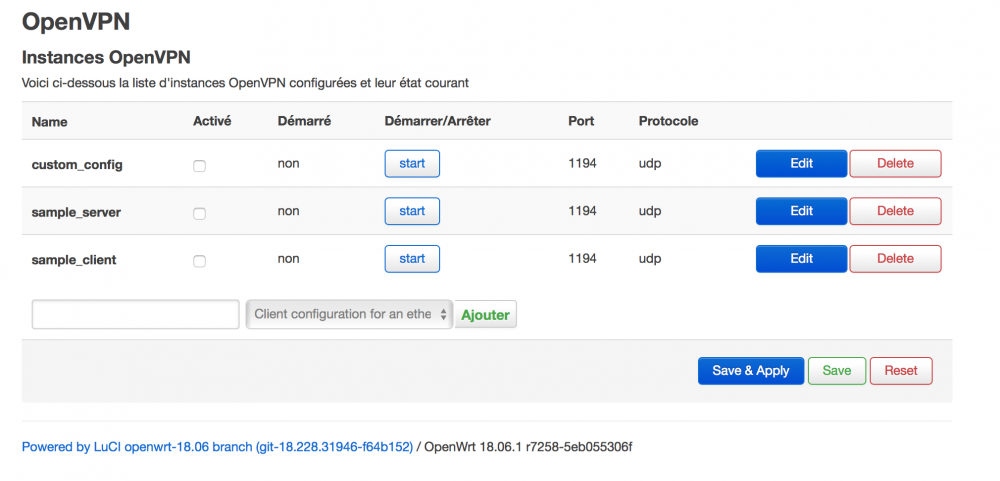This screenshot has height=481, width=1000.
Task: Enable the sample_server instance checkbox
Action: [199, 213]
